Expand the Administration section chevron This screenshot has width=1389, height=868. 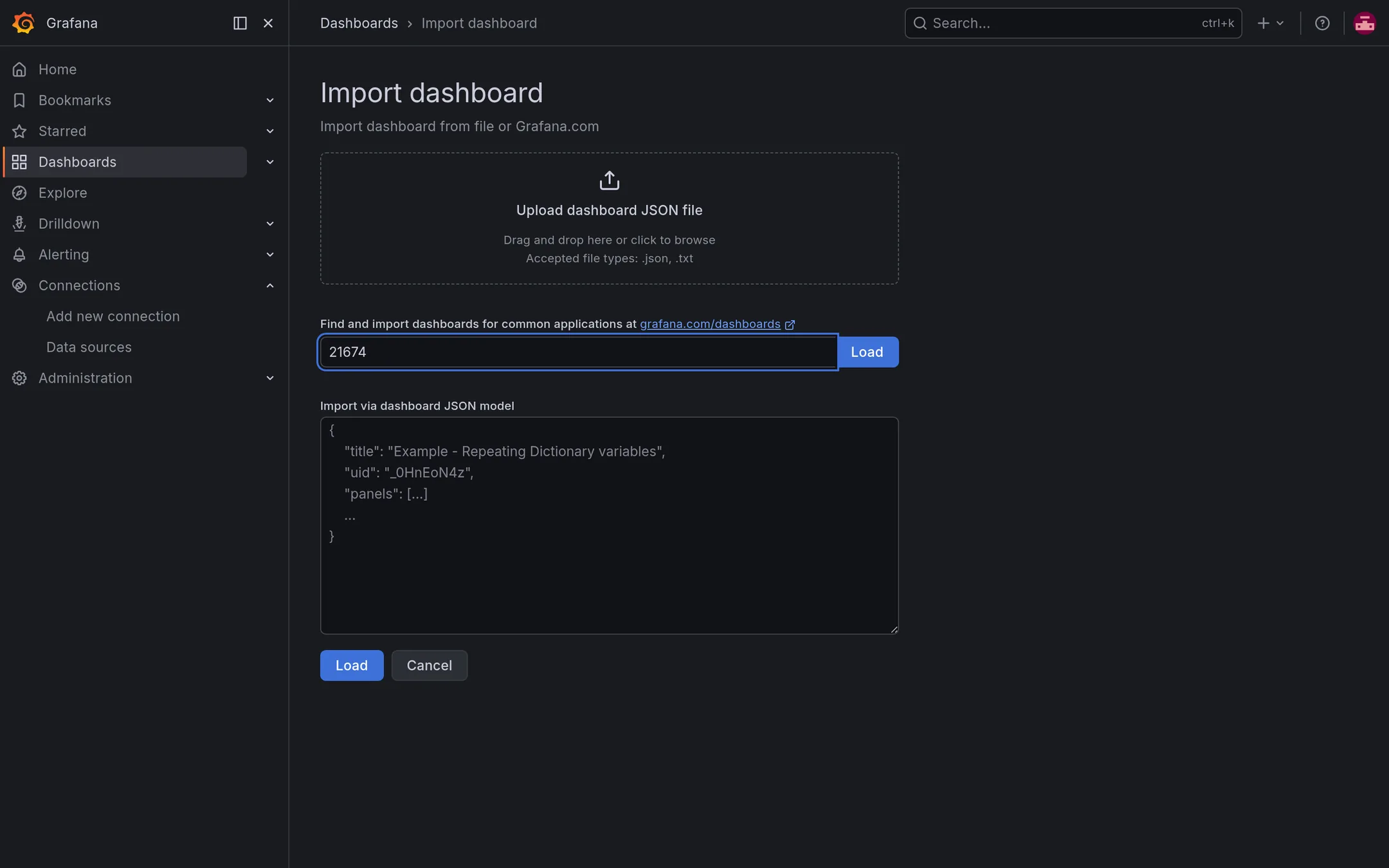270,378
